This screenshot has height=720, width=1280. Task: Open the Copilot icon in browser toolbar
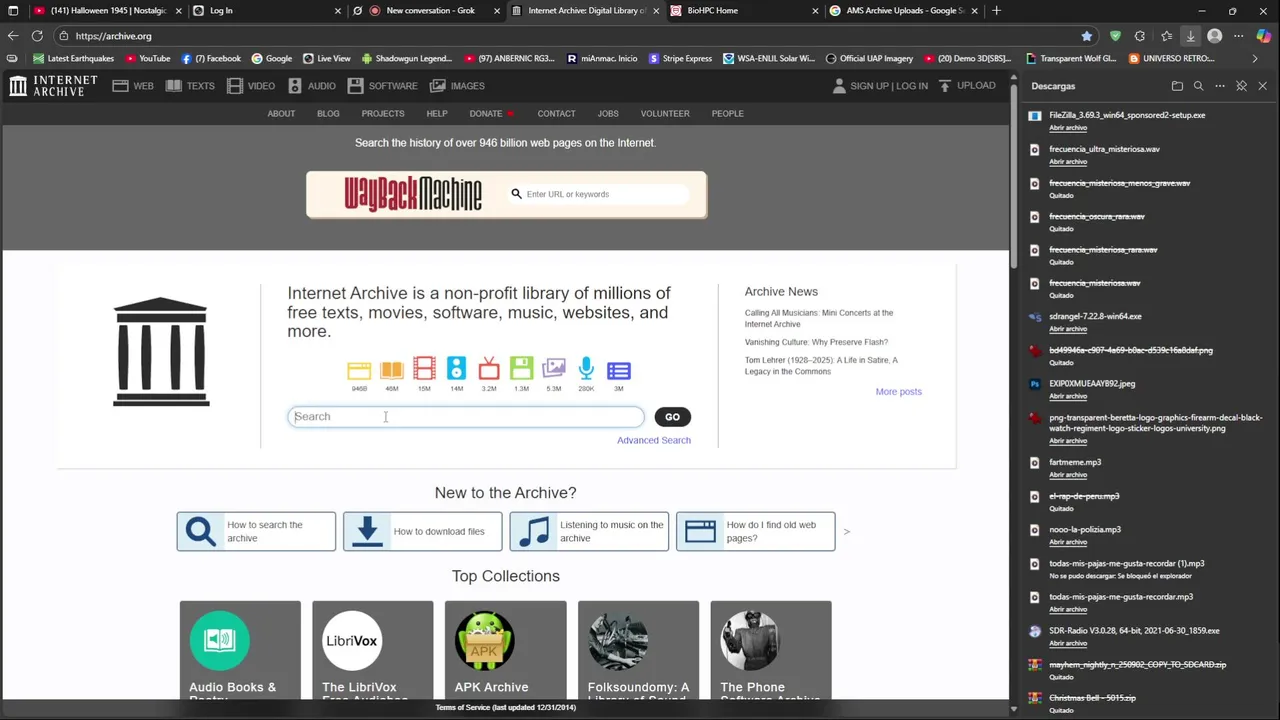[x=1263, y=36]
